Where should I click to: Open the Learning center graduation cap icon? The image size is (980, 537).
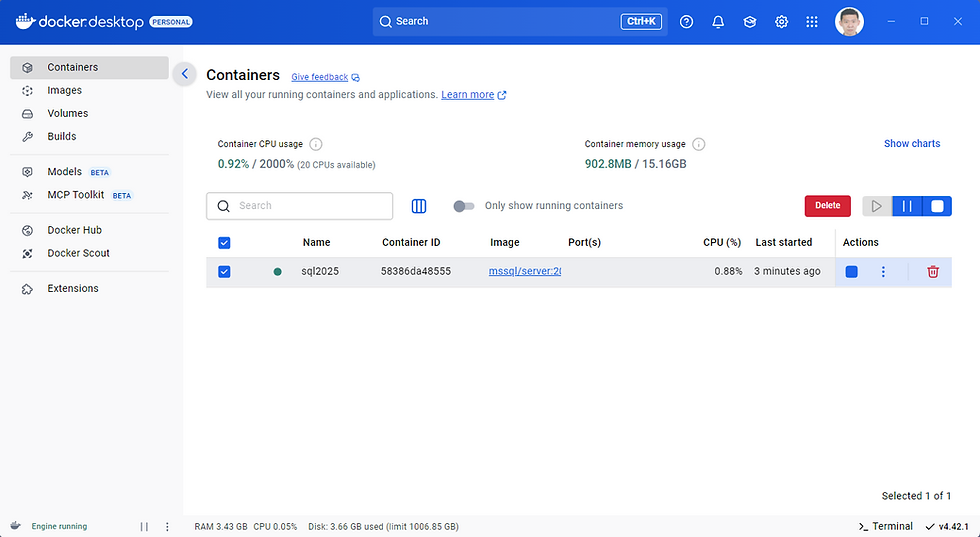pyautogui.click(x=749, y=22)
